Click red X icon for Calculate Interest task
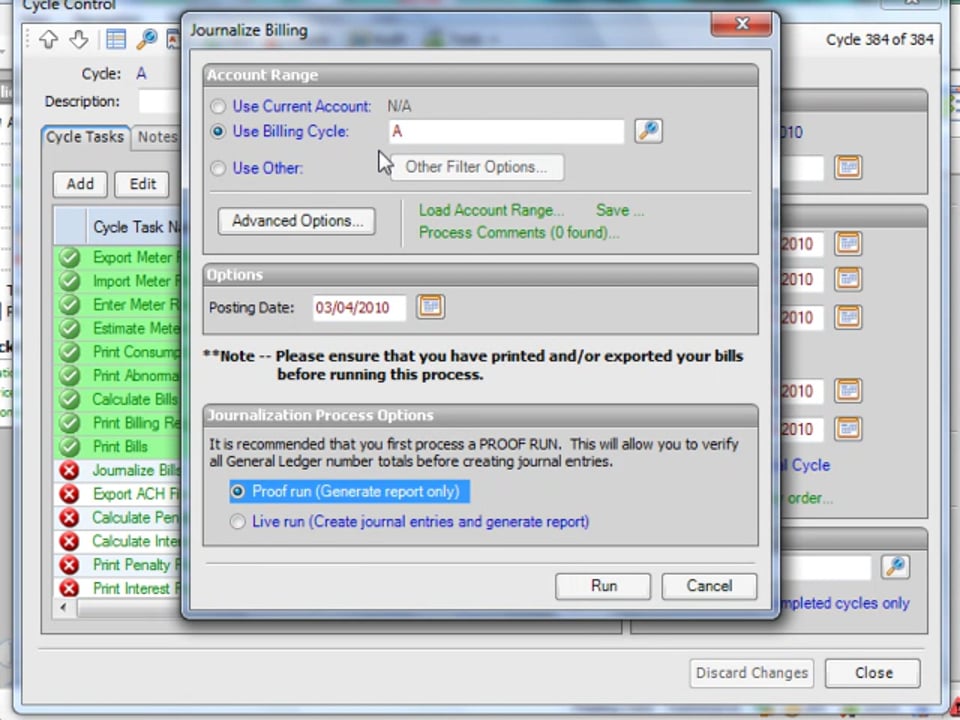960x720 pixels. tap(69, 541)
